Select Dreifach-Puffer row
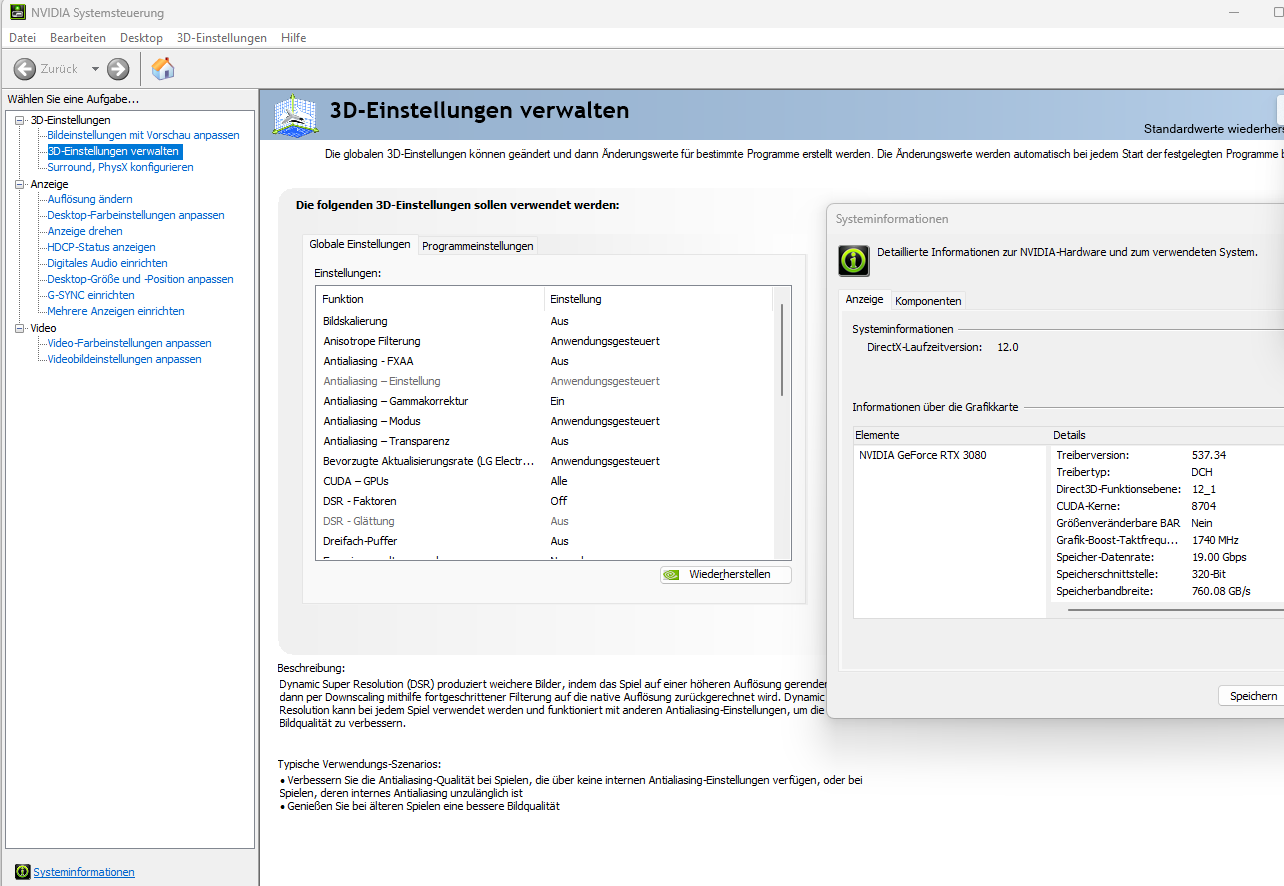This screenshot has width=1284, height=886. 545,541
